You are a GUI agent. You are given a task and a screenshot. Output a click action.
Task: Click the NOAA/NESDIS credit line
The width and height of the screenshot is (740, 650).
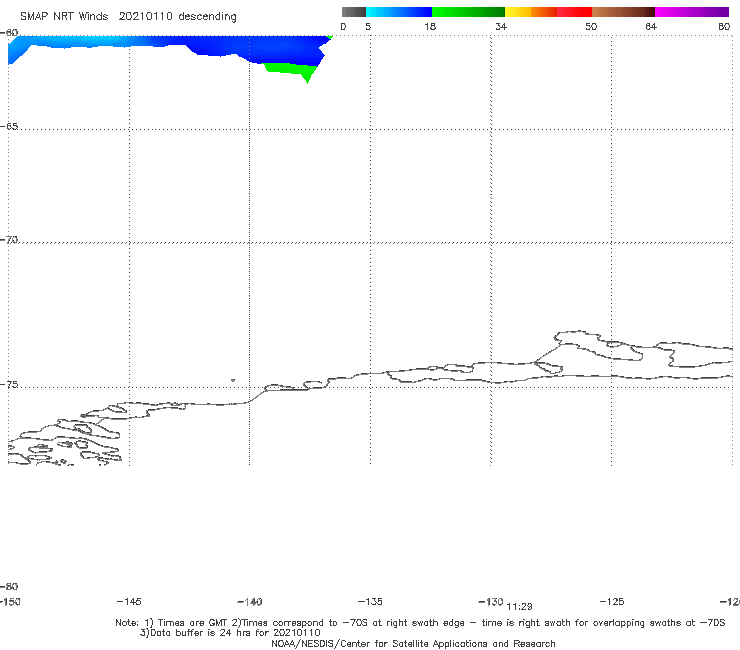click(x=413, y=644)
